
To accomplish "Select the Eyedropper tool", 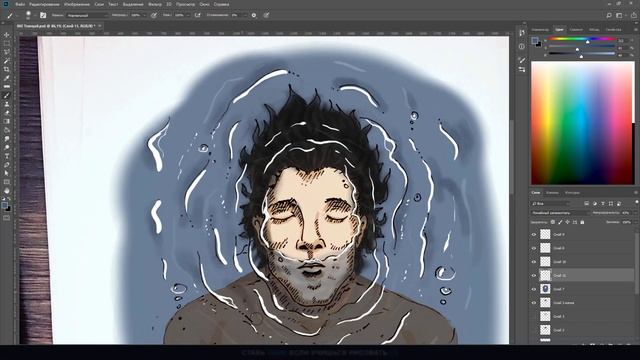I will (x=7, y=78).
